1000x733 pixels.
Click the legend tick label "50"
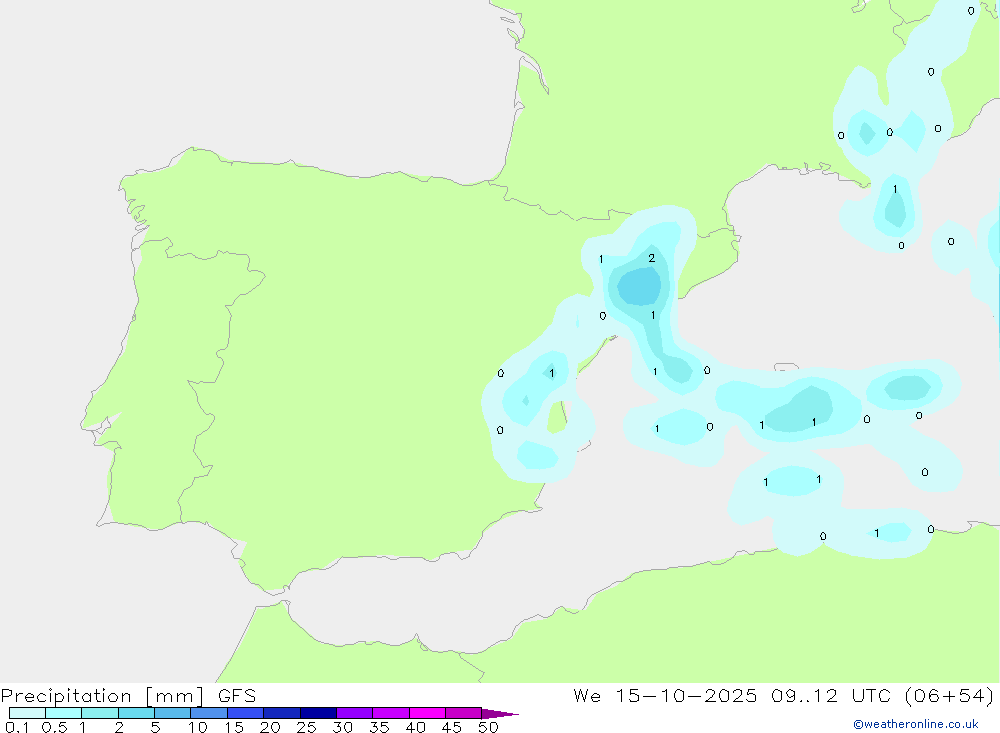(488, 727)
